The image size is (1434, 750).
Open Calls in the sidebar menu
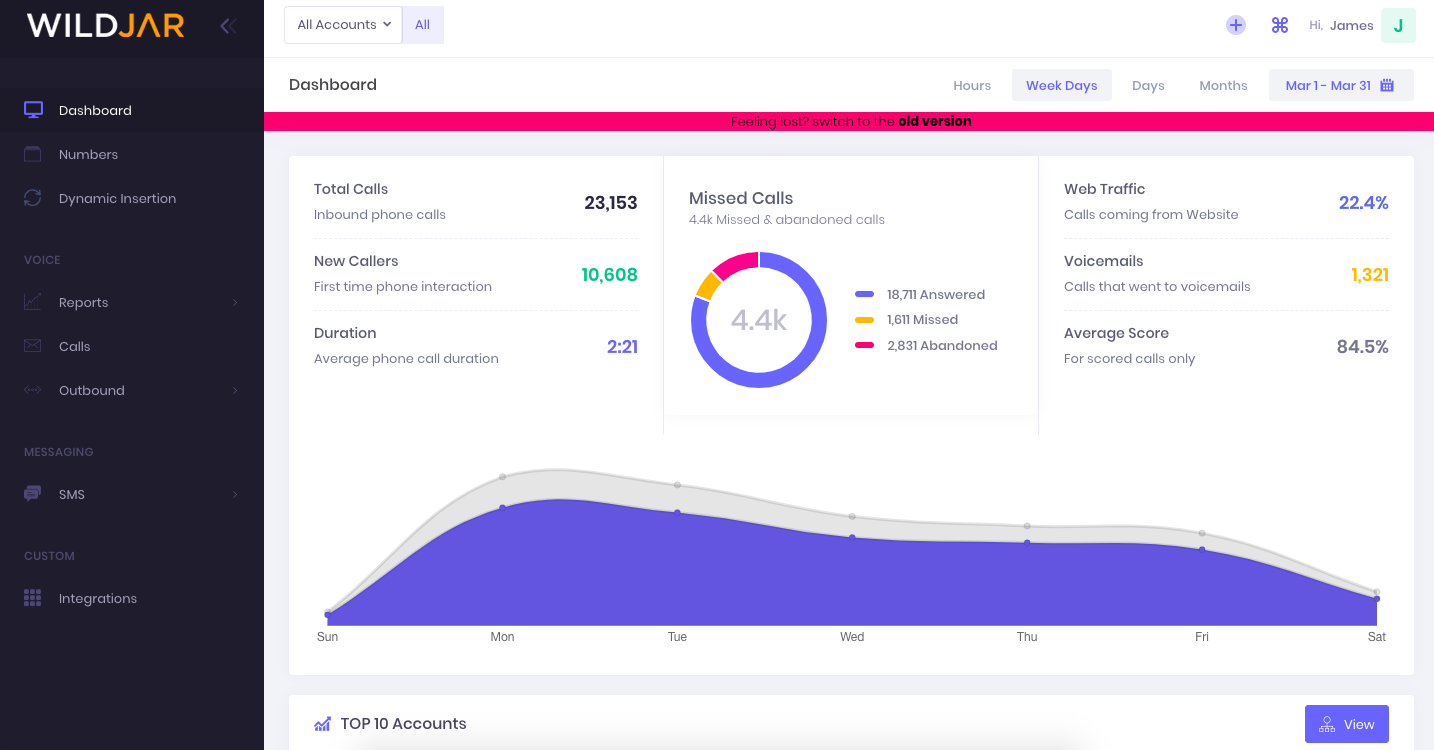point(132,346)
